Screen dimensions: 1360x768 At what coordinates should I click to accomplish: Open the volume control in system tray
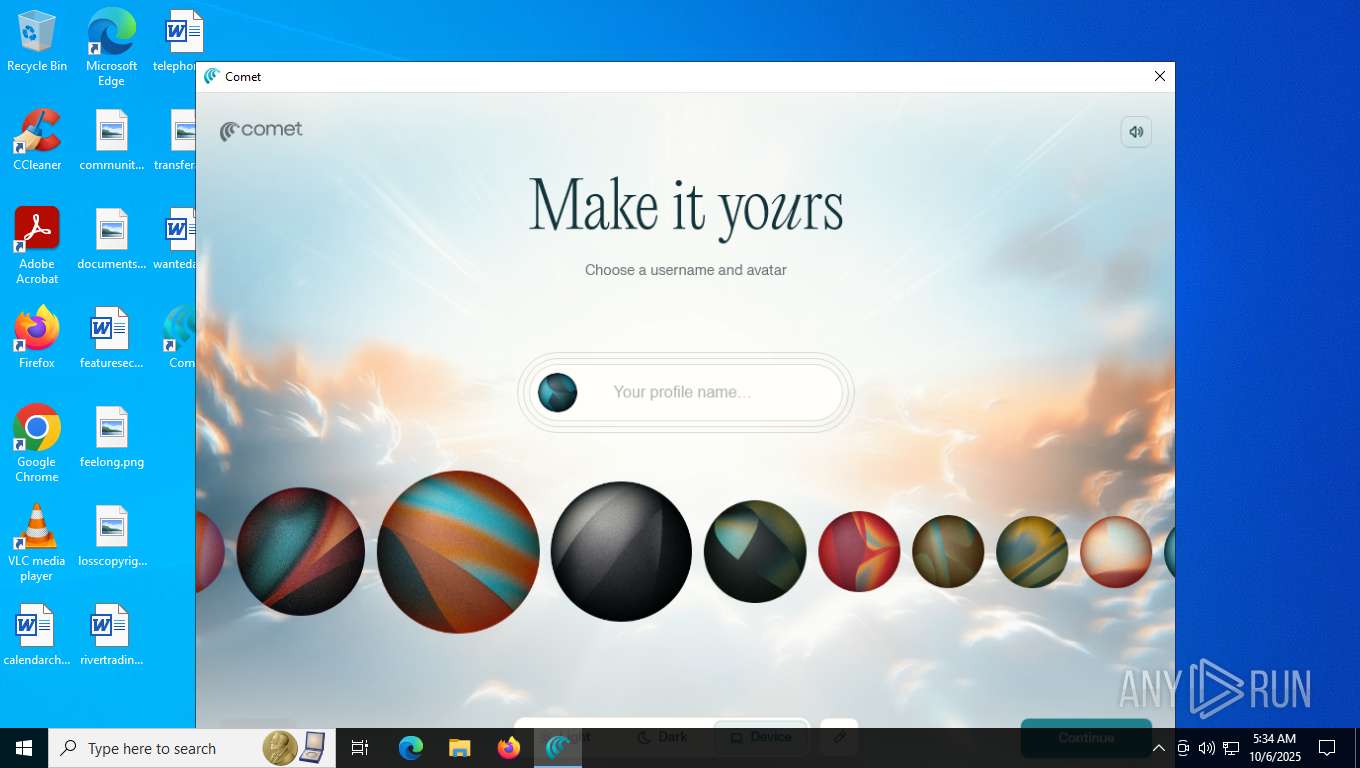point(1207,748)
